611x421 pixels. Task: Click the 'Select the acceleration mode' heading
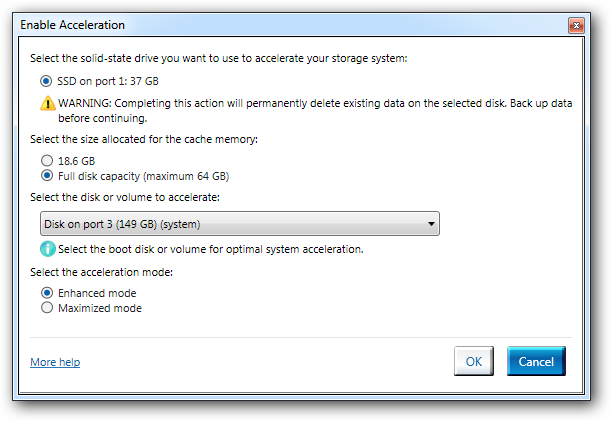[101, 272]
